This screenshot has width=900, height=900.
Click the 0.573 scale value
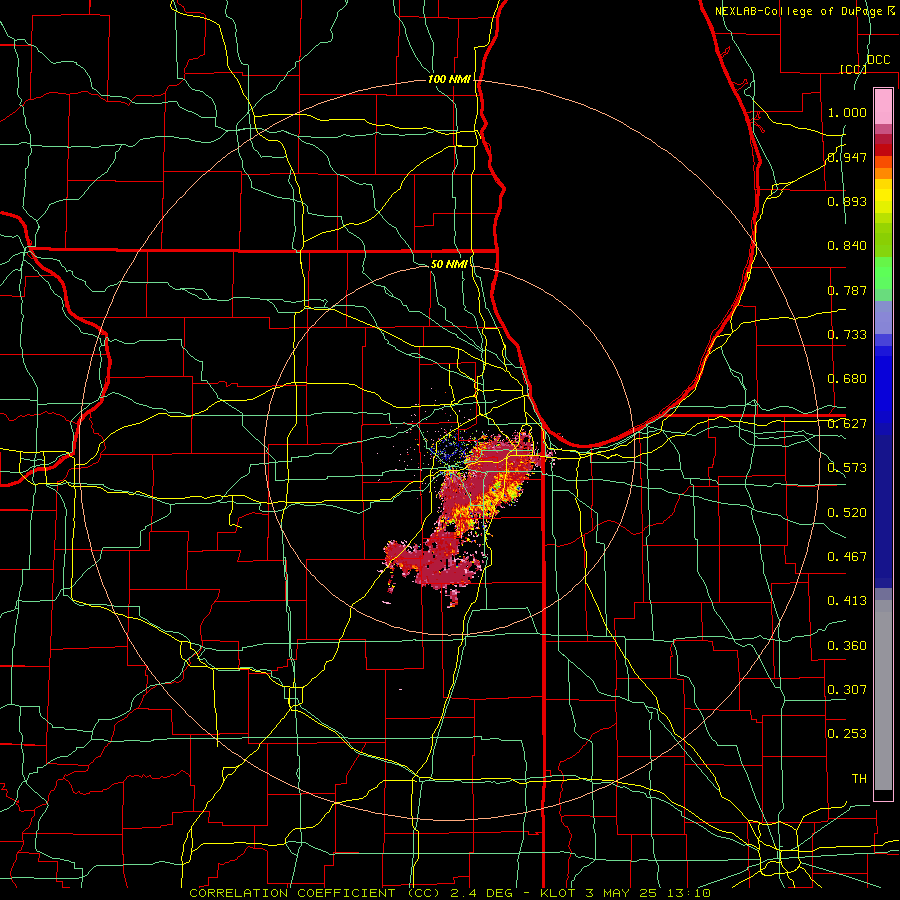pyautogui.click(x=847, y=468)
